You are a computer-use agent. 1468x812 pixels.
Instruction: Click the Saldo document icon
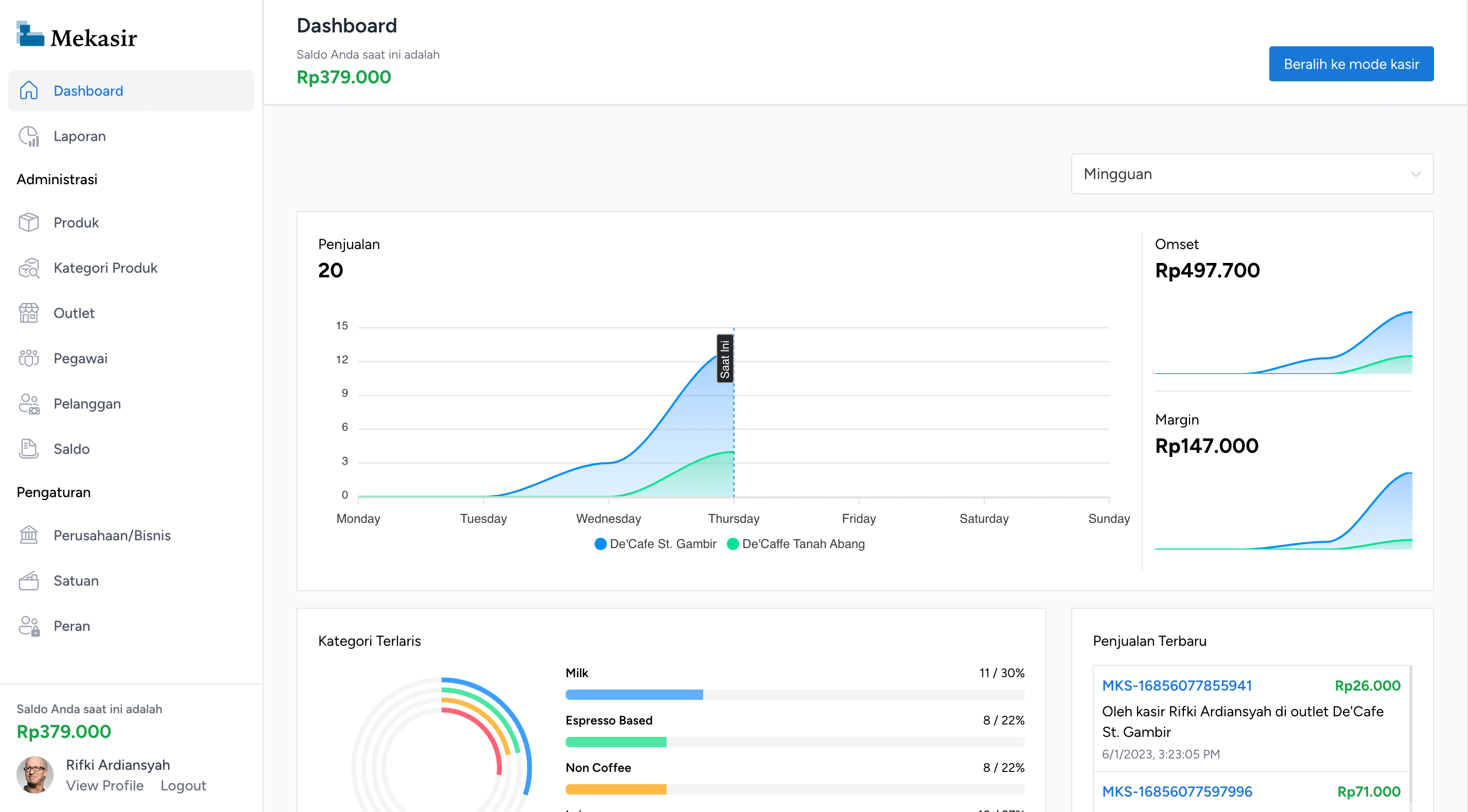28,449
